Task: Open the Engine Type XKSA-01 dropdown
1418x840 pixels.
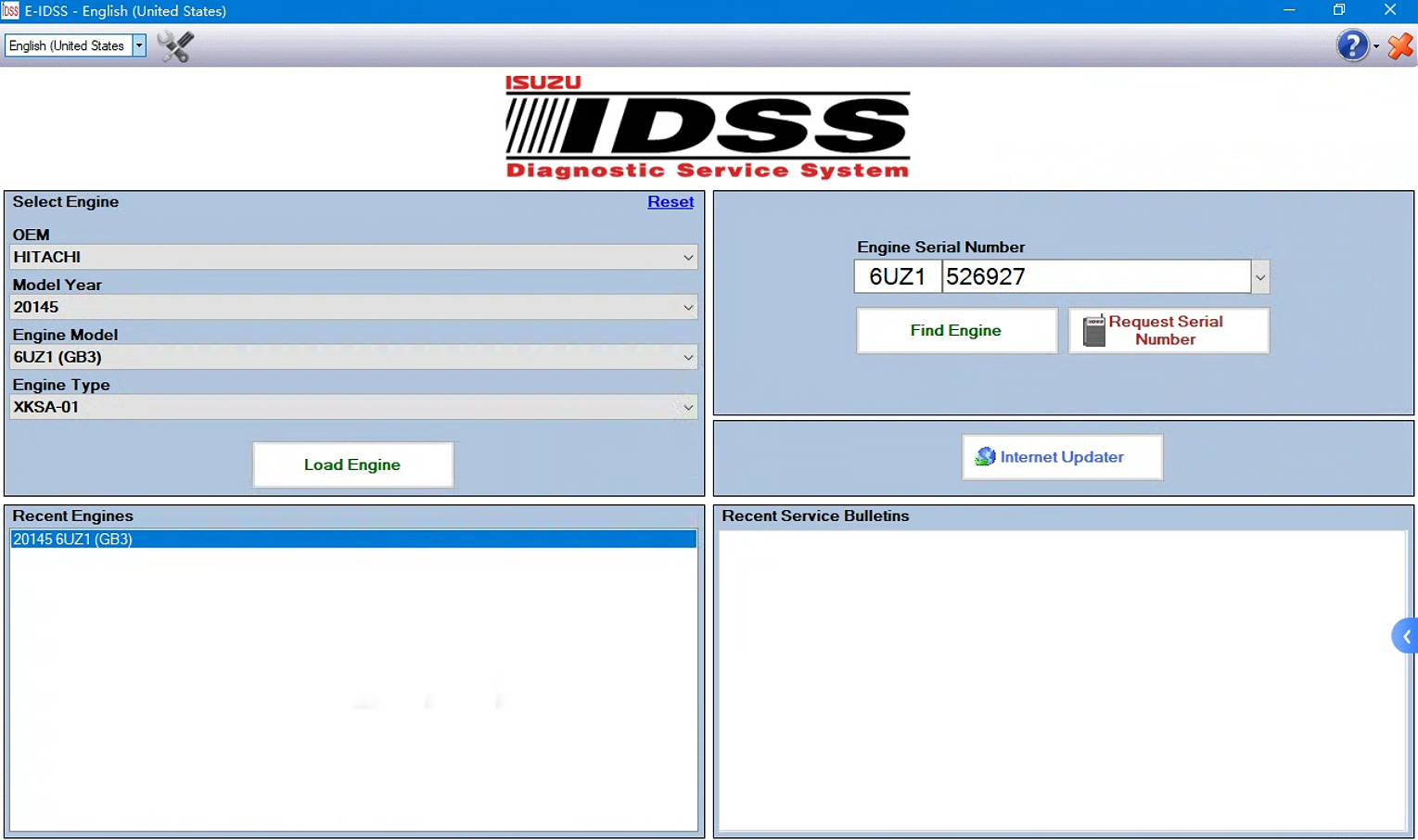Action: (x=687, y=407)
